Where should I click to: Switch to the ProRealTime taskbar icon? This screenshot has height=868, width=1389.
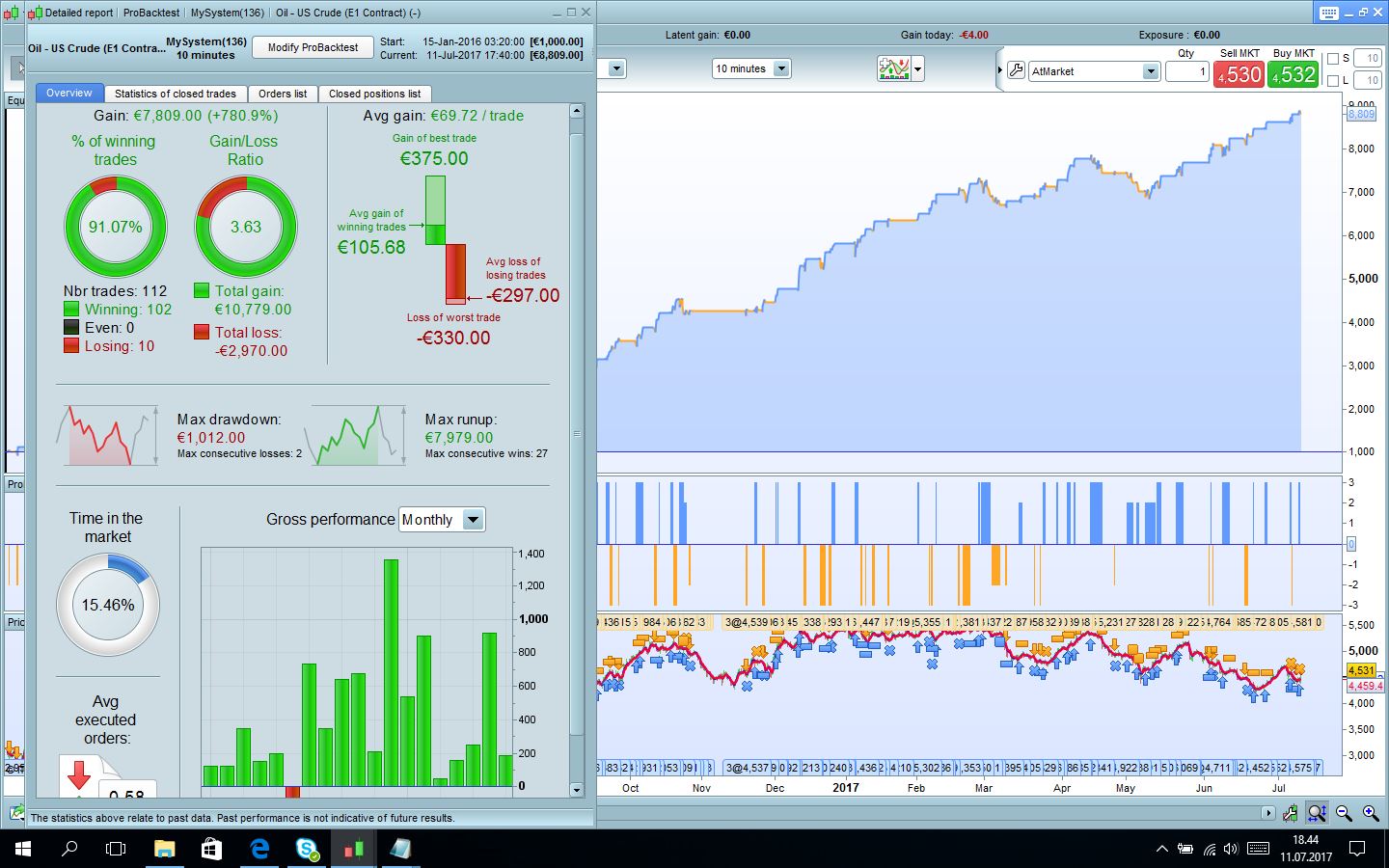point(353,849)
